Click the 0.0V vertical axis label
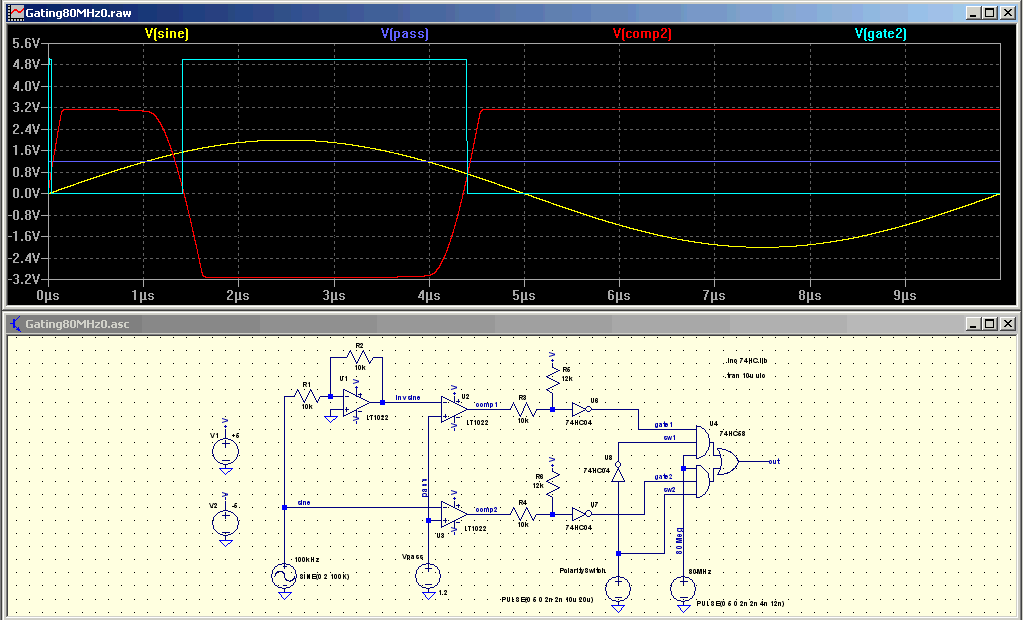Image resolution: width=1024 pixels, height=620 pixels. point(26,193)
